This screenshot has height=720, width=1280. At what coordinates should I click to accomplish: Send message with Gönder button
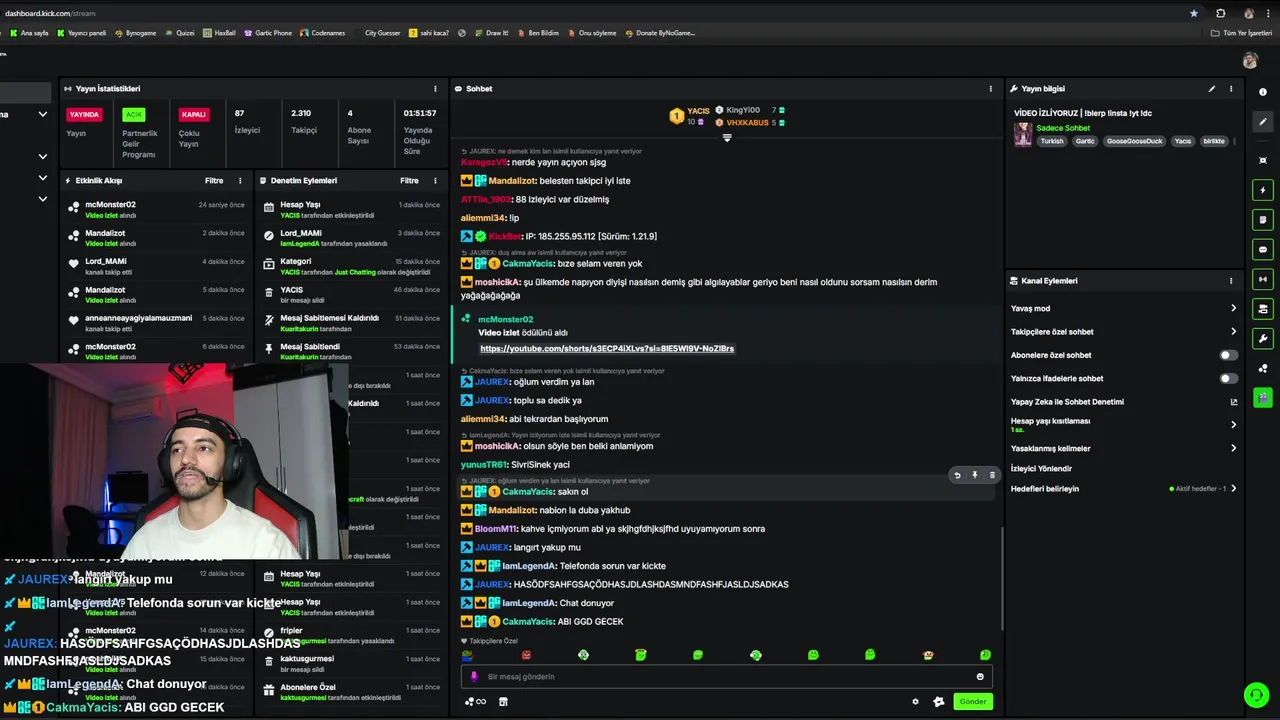[973, 702]
